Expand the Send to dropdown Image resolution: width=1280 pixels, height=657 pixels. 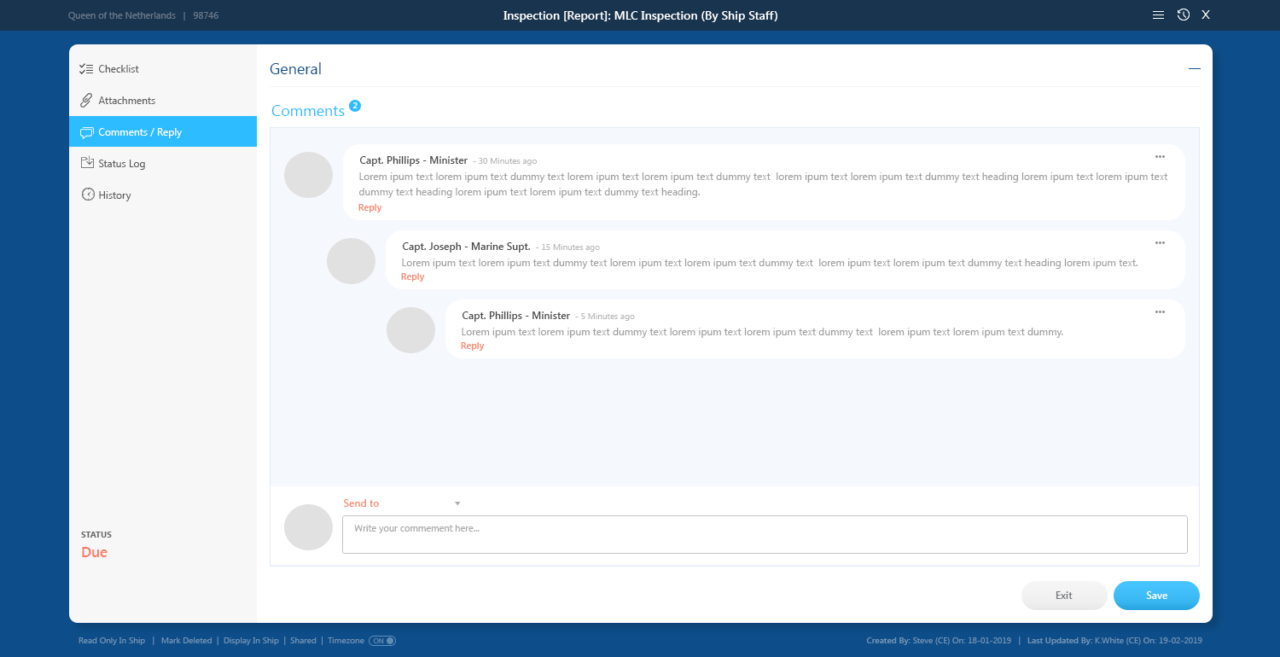[x=457, y=504]
